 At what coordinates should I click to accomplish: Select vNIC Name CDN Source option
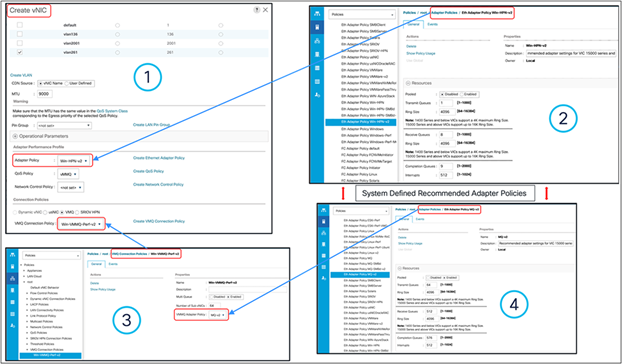tap(41, 83)
